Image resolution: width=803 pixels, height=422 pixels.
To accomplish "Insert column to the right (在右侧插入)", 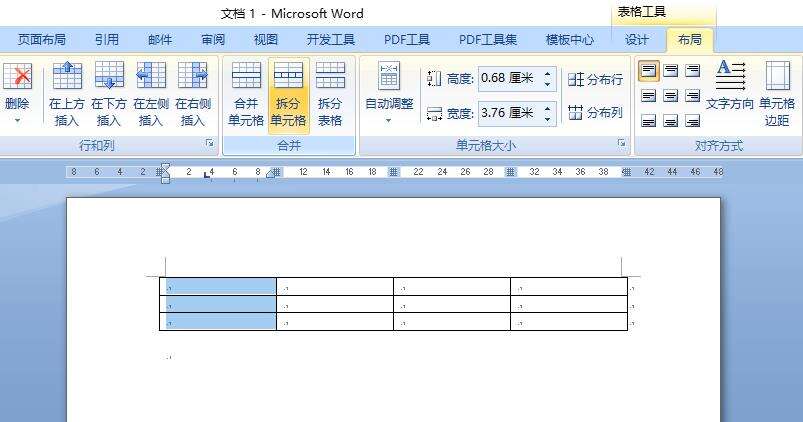I will [x=193, y=93].
